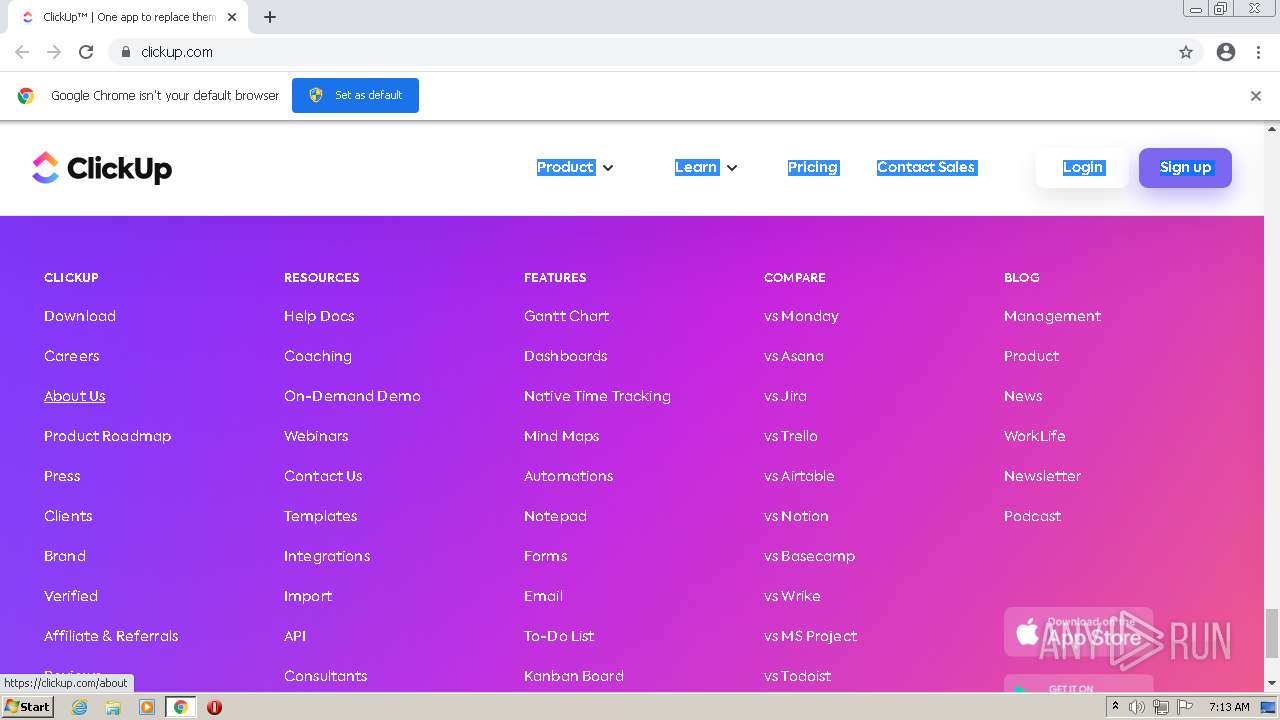The width and height of the screenshot is (1280, 720).
Task: Open the Mind Maps link
Action: 562,436
